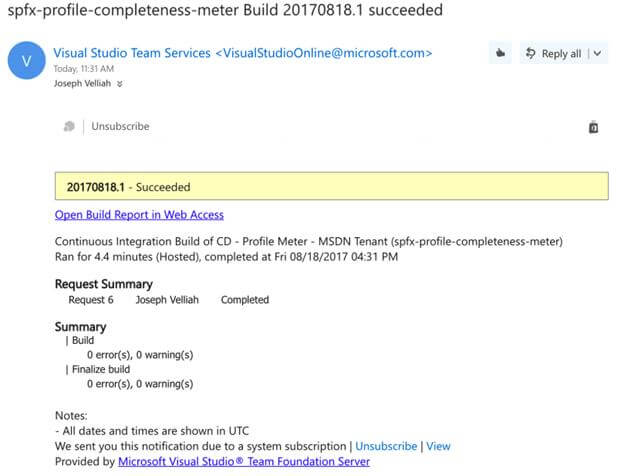Click the Joseph Velliah recipient name

pos(84,84)
